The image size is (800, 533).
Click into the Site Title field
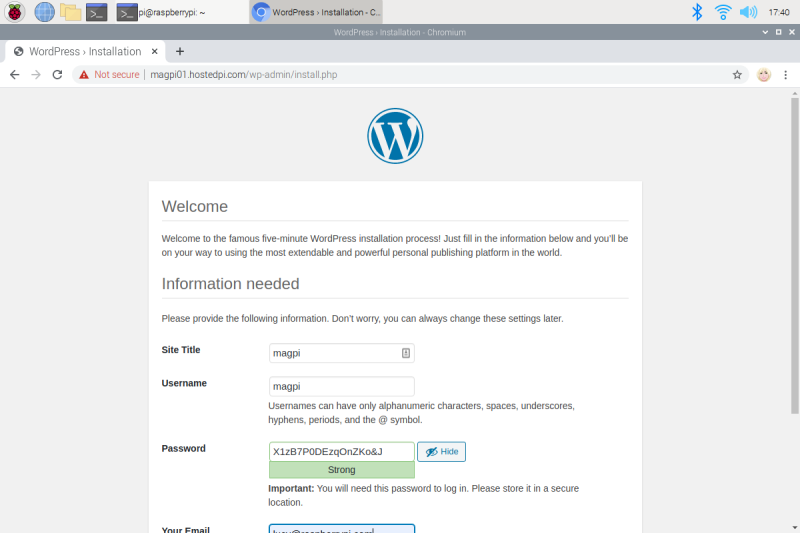point(341,353)
